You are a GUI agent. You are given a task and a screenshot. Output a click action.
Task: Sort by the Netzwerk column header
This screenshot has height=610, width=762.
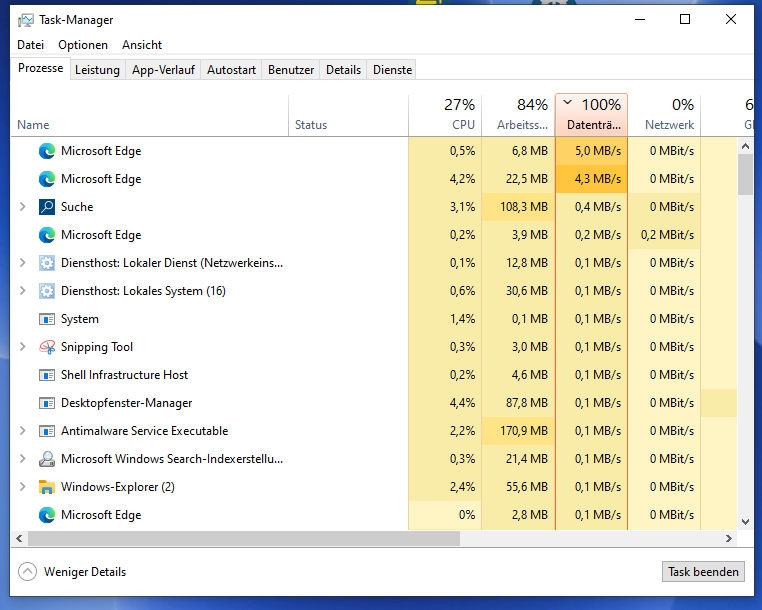click(x=664, y=115)
